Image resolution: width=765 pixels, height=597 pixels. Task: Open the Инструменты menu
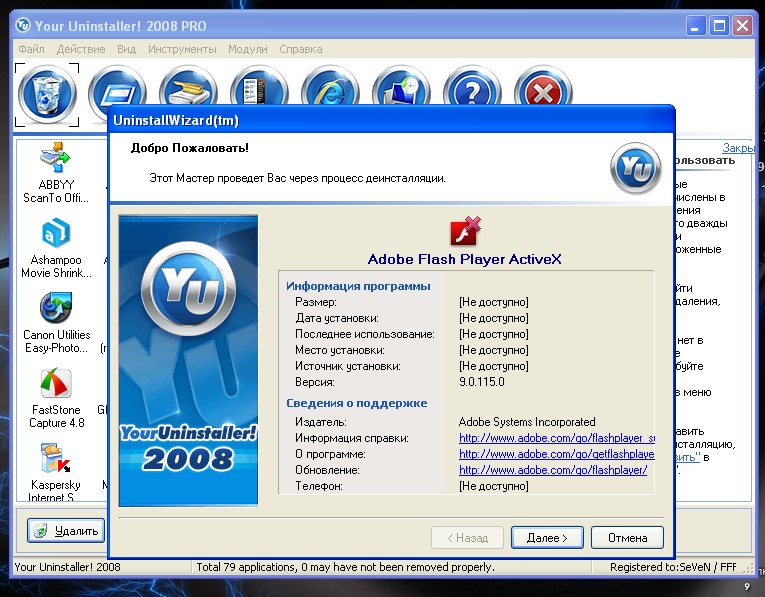click(x=182, y=49)
